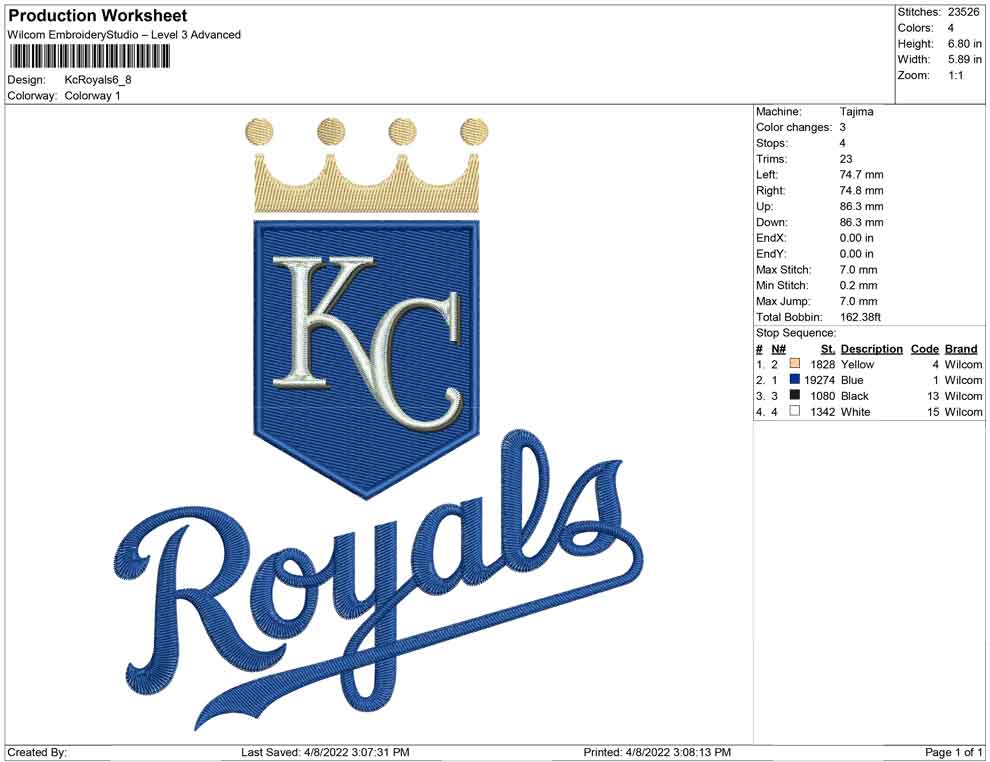Click the 'EndY:' label
The width and height of the screenshot is (990, 762).
[769, 254]
